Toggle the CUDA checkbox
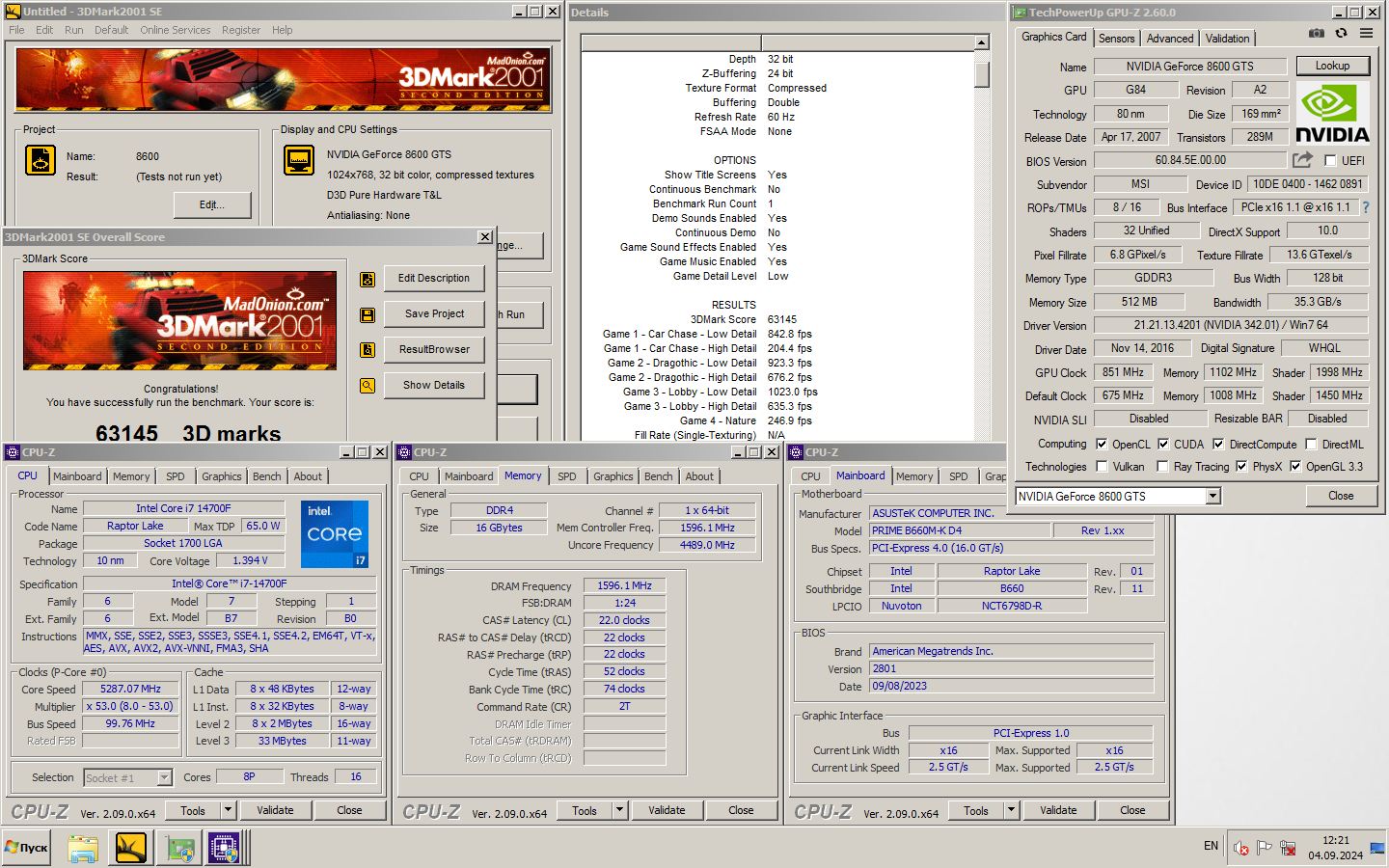Image resolution: width=1389 pixels, height=868 pixels. click(x=1163, y=444)
